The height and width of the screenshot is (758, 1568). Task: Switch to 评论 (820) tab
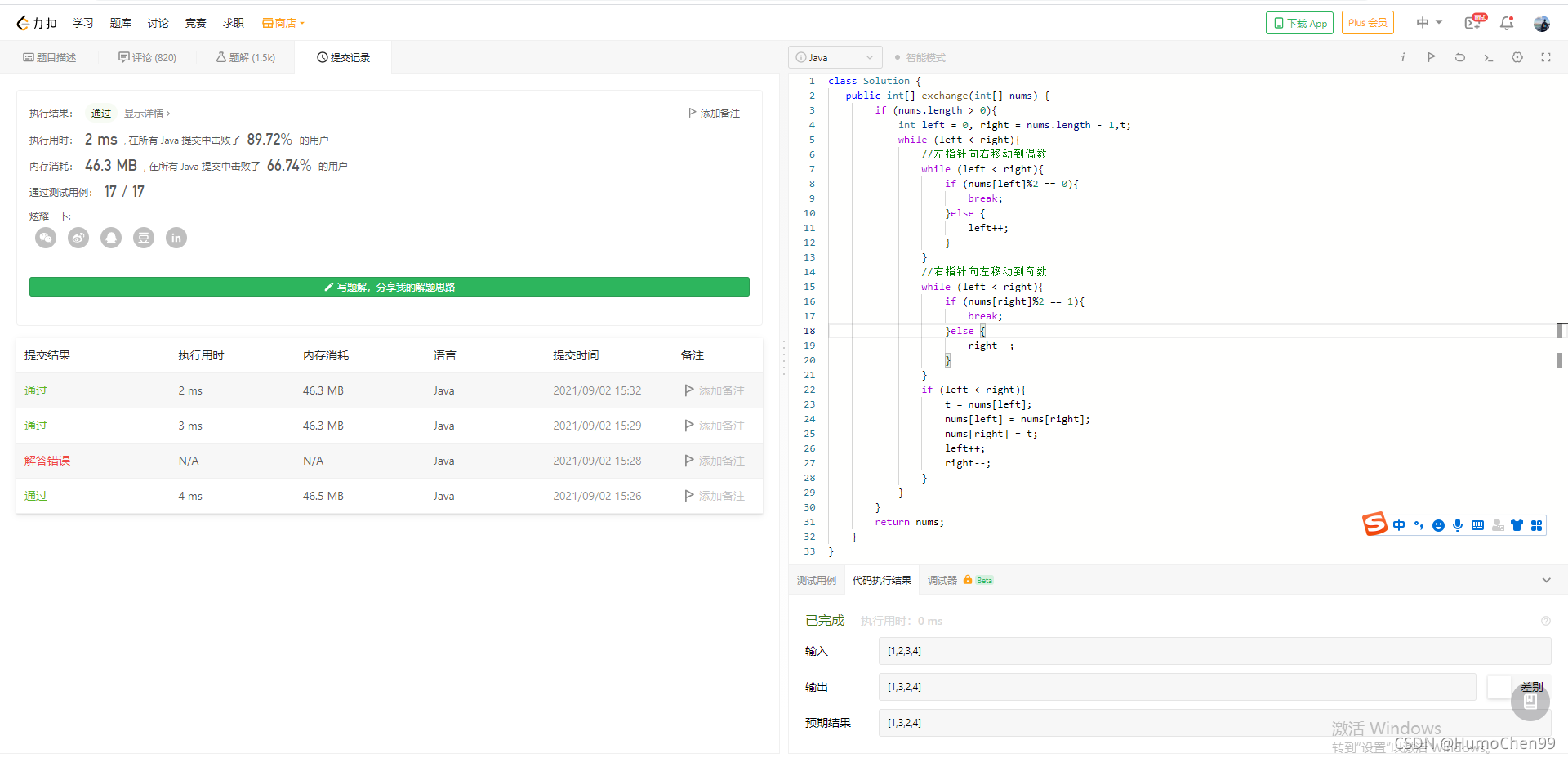147,57
